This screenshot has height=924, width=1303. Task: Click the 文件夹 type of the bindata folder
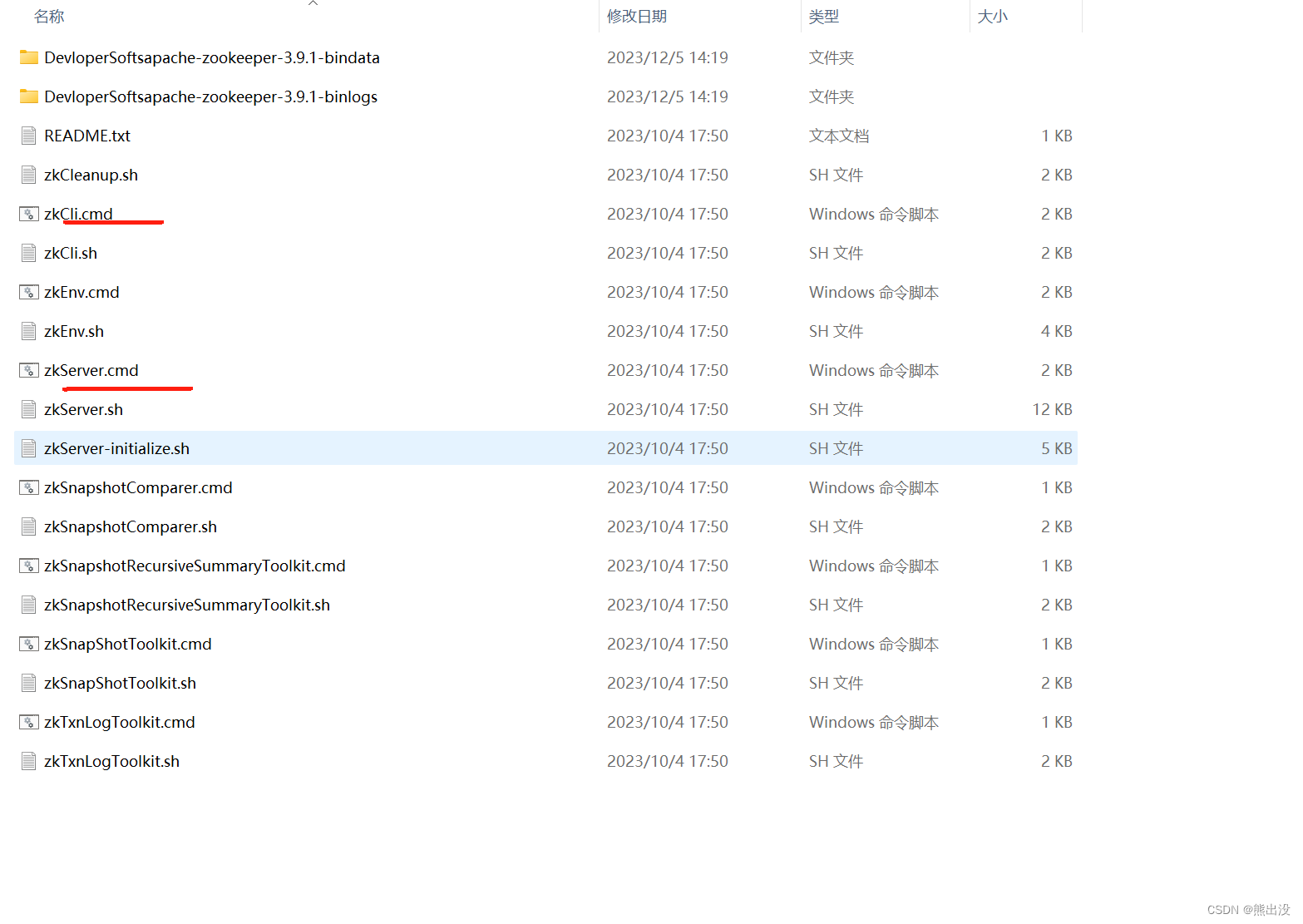[x=832, y=57]
